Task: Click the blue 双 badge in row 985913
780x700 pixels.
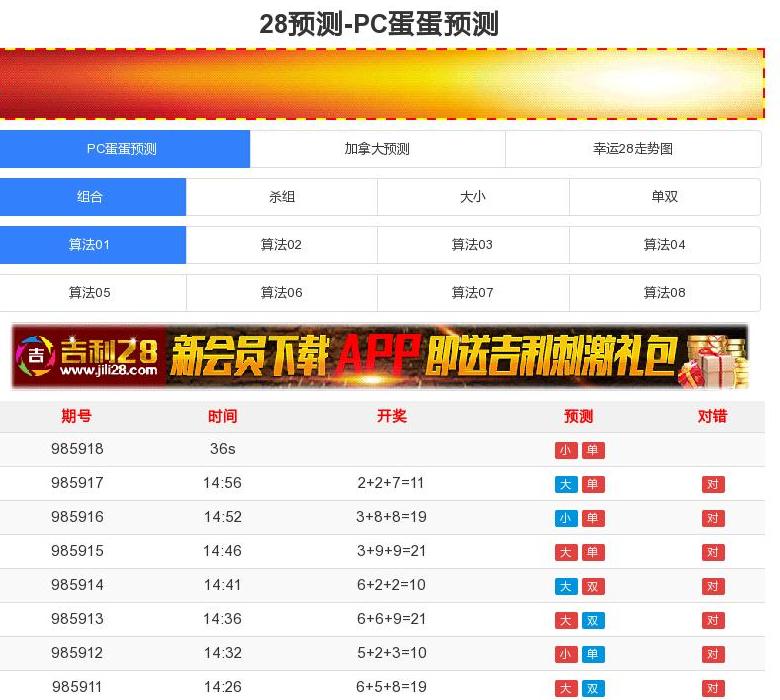Action: (593, 620)
